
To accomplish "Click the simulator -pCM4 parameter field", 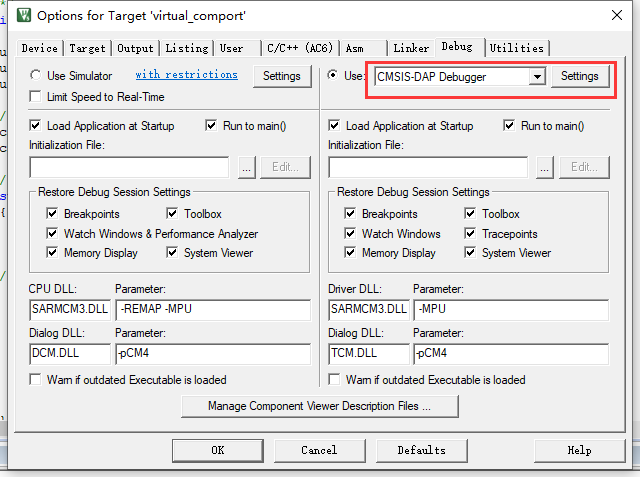I will [x=213, y=354].
